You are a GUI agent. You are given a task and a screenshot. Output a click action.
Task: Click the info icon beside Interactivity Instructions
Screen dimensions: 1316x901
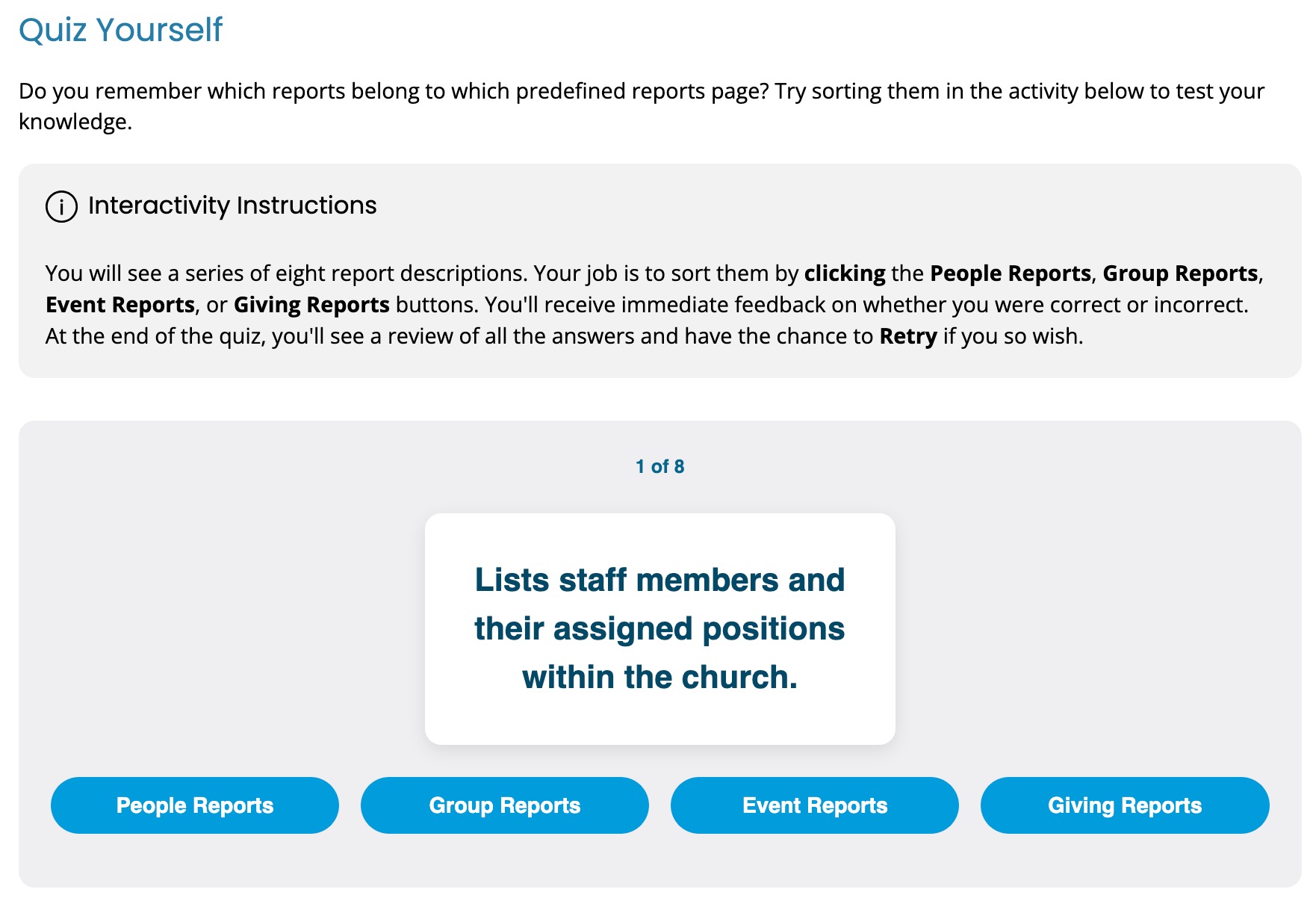coord(61,207)
